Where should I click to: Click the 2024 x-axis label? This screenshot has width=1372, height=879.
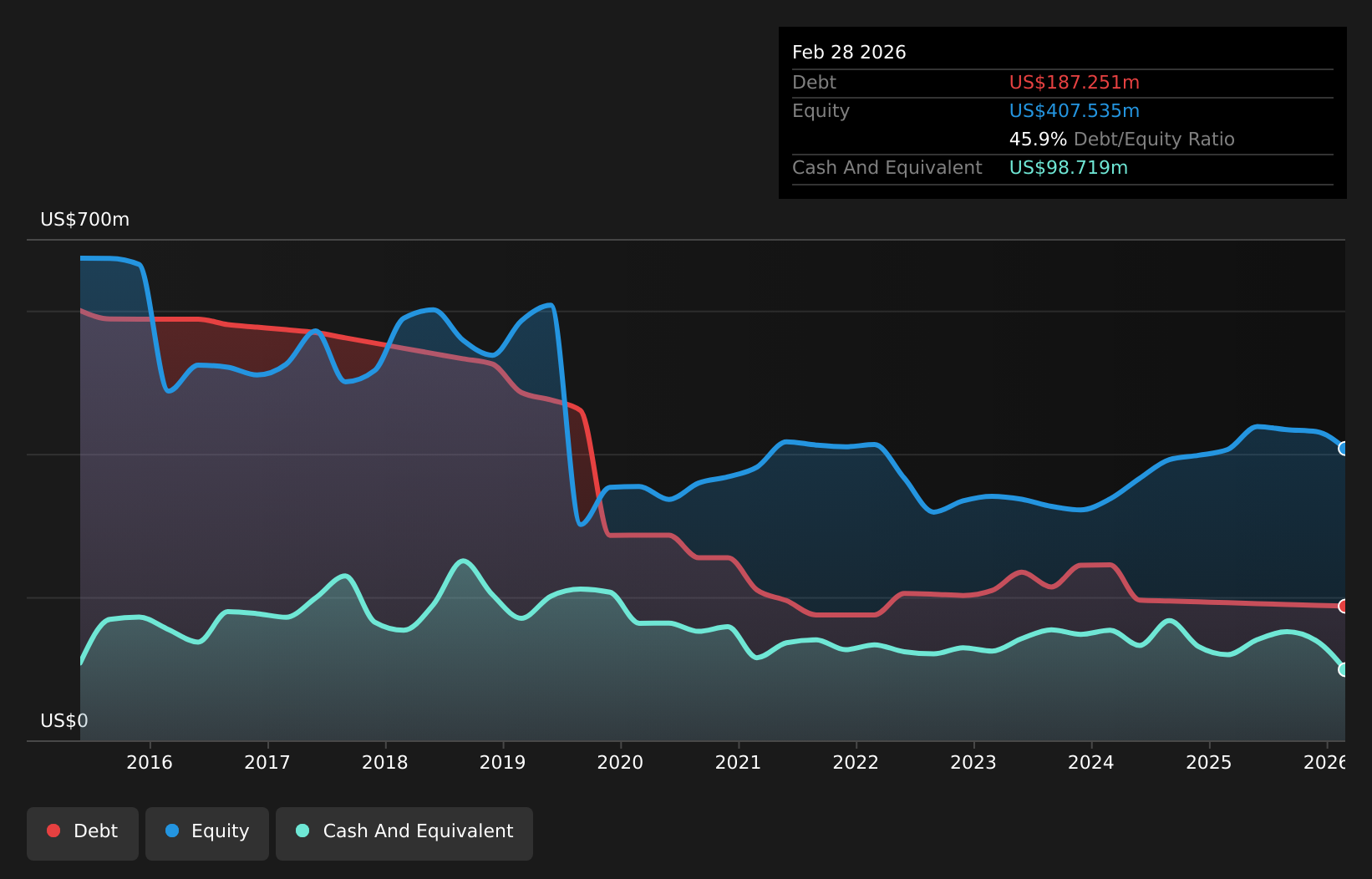point(1091,762)
